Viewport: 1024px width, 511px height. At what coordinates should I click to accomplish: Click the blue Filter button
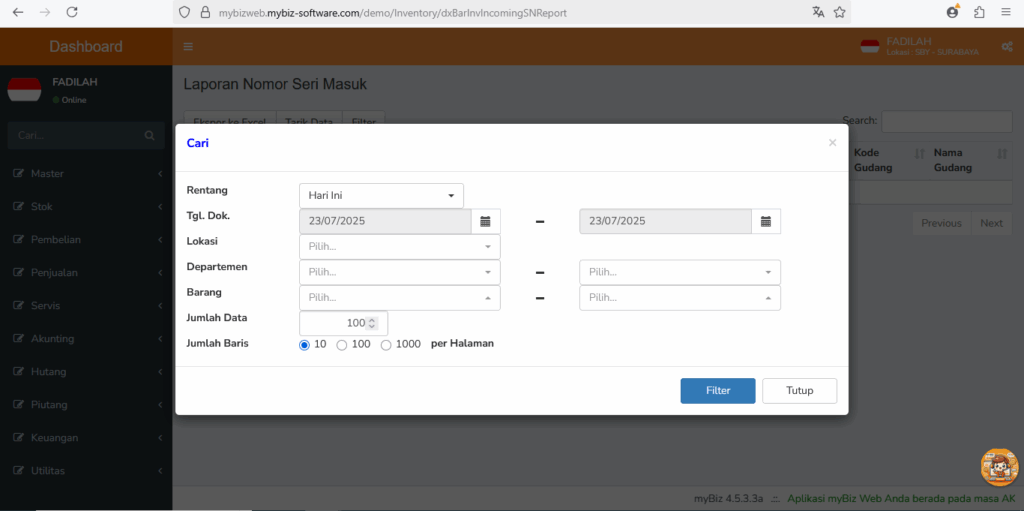click(718, 391)
